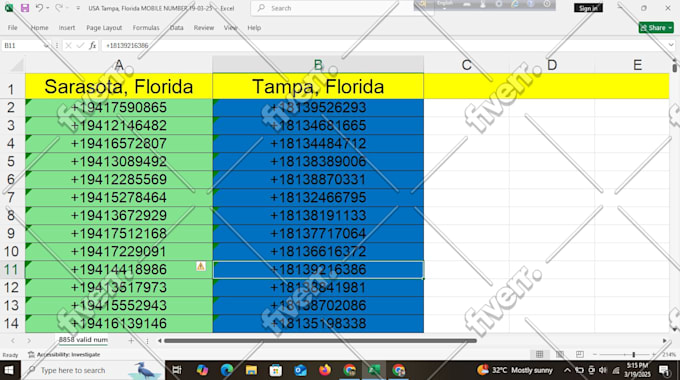Image resolution: width=680 pixels, height=380 pixels.
Task: Open Customize Quick Access Toolbar dropdown
Action: pos(78,8)
